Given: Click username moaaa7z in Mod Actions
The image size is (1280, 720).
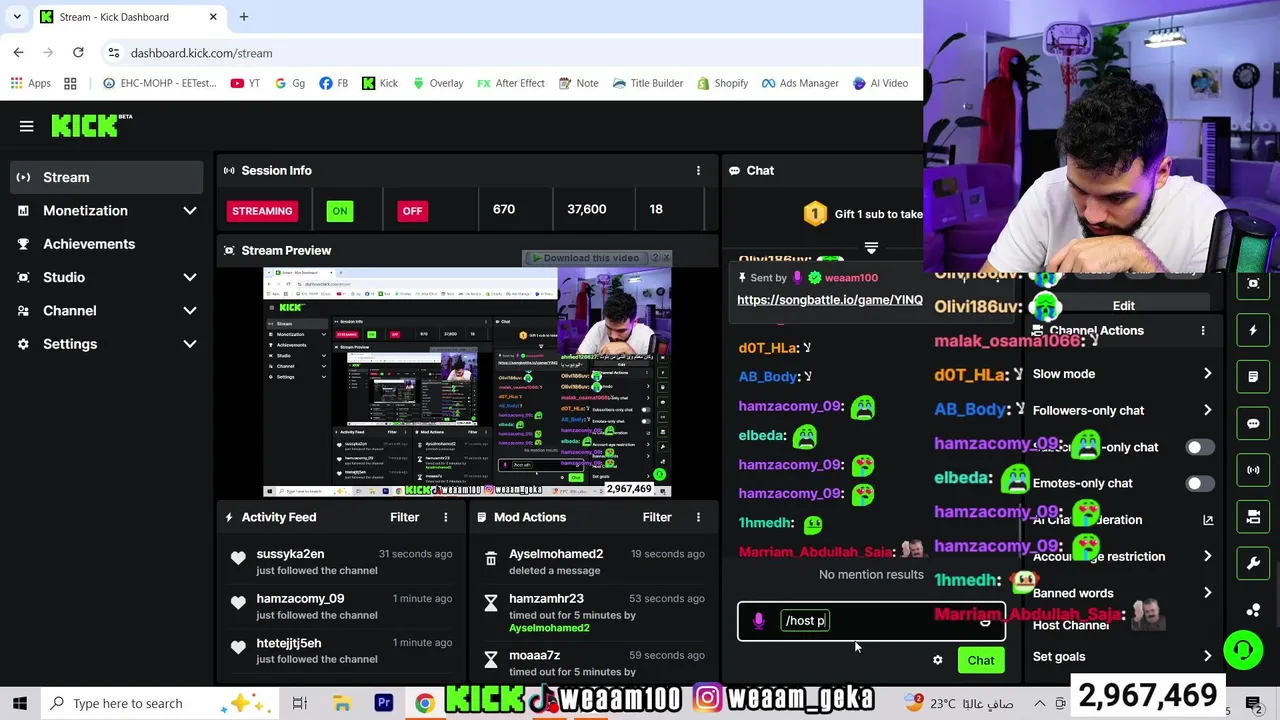Looking at the screenshot, I should coord(534,655).
